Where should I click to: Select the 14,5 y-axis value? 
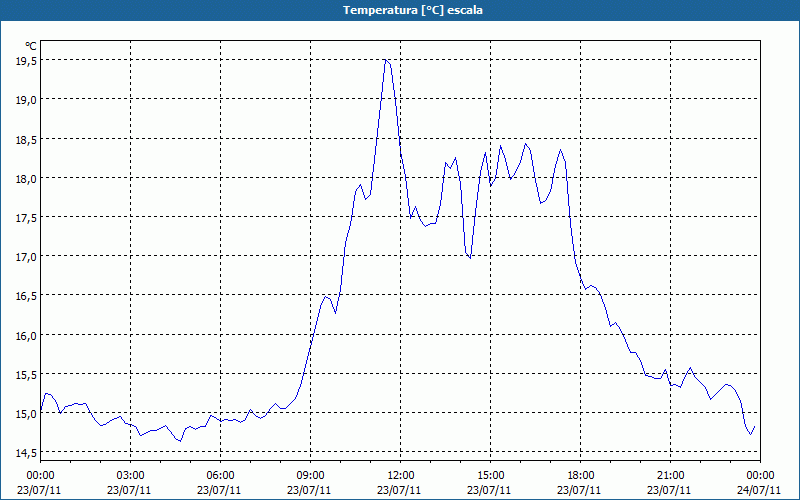click(x=27, y=453)
